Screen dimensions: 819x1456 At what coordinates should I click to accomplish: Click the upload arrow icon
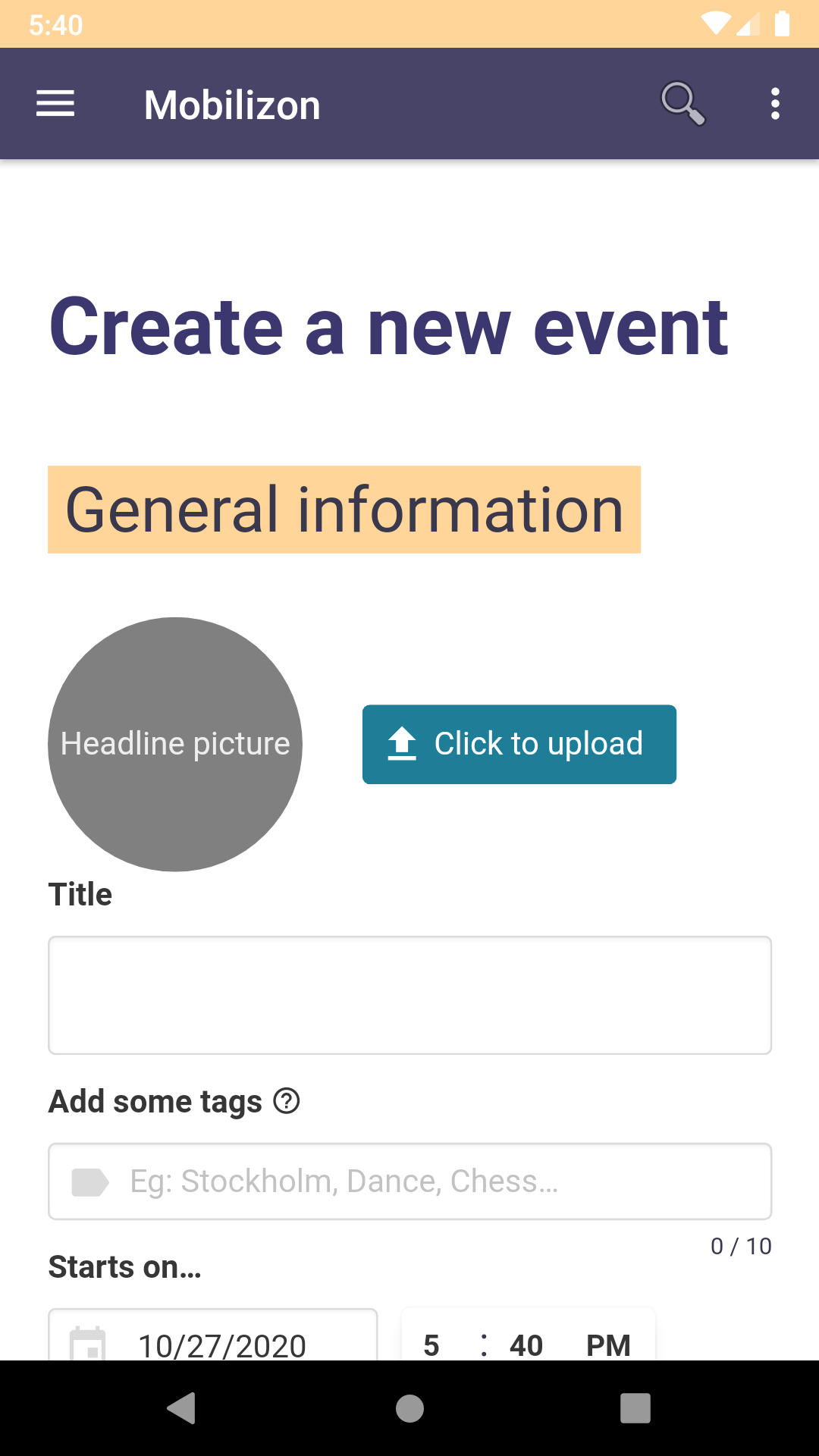(402, 744)
